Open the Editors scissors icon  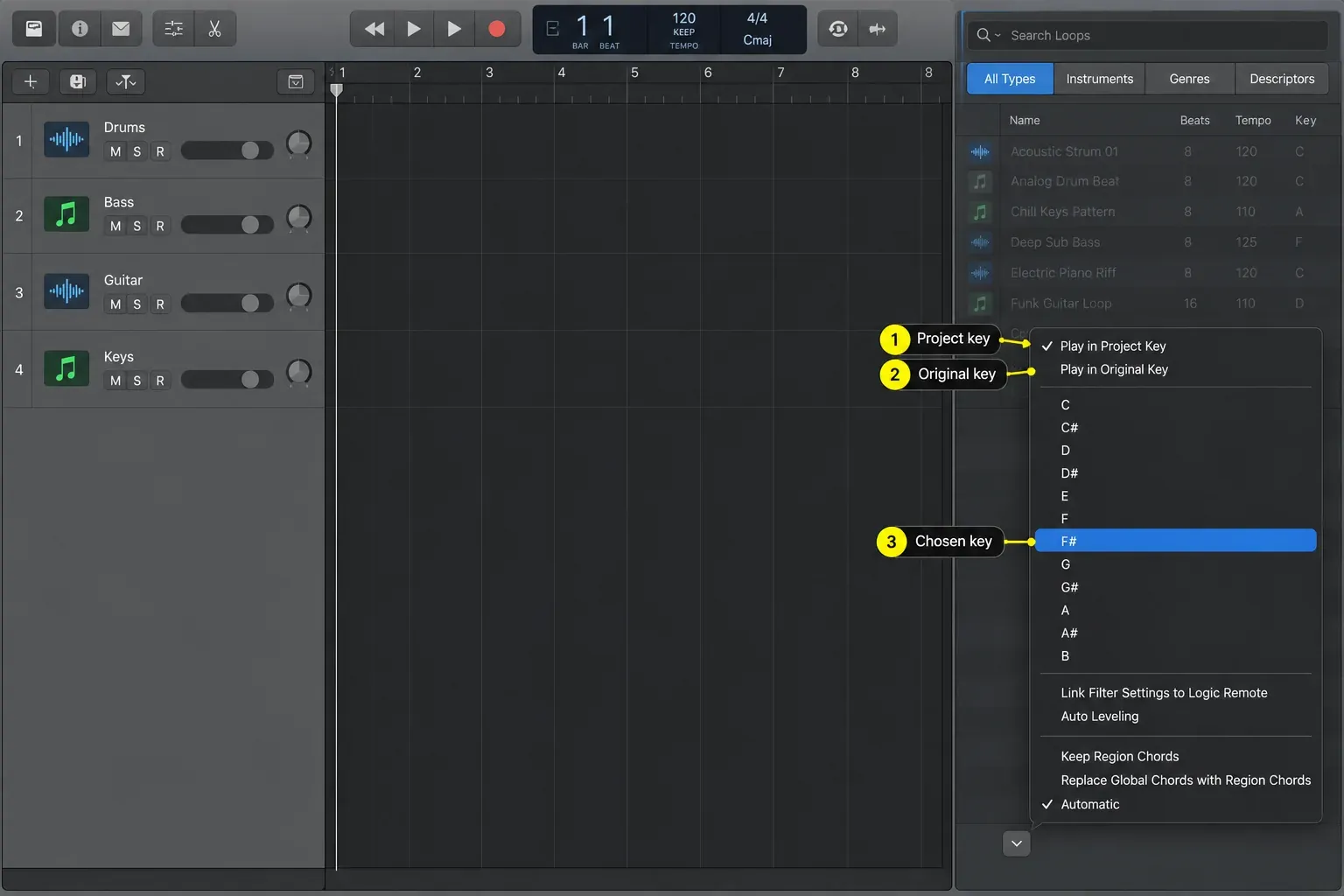pyautogui.click(x=215, y=29)
